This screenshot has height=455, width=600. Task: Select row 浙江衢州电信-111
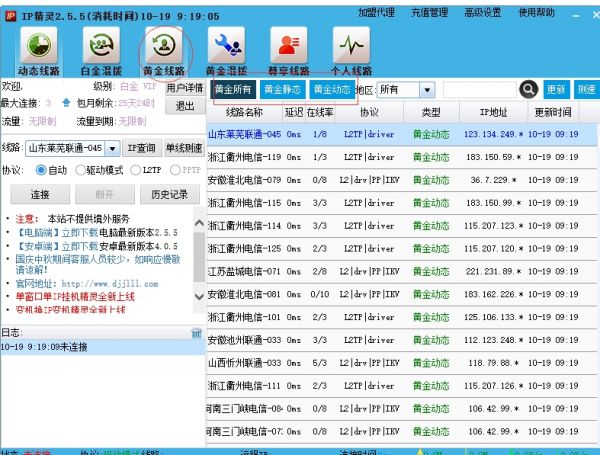[402, 386]
